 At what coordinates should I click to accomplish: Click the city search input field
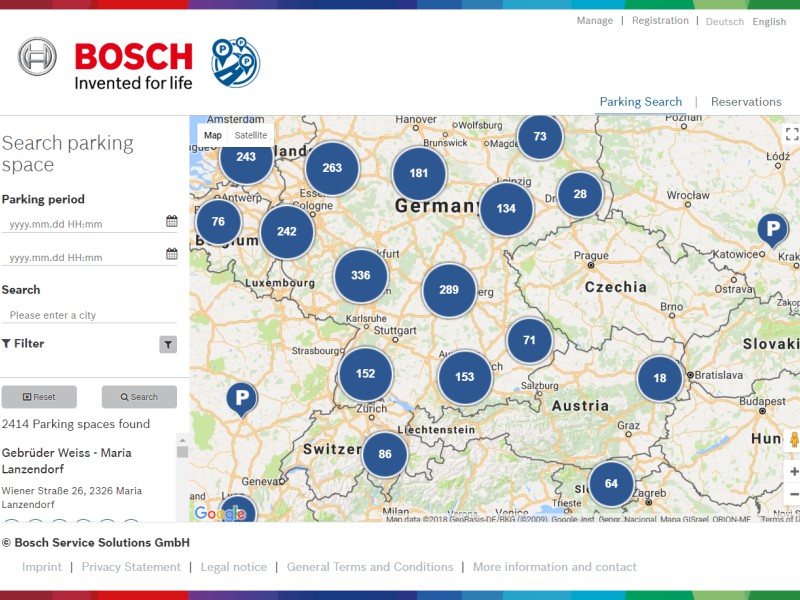pyautogui.click(x=89, y=315)
